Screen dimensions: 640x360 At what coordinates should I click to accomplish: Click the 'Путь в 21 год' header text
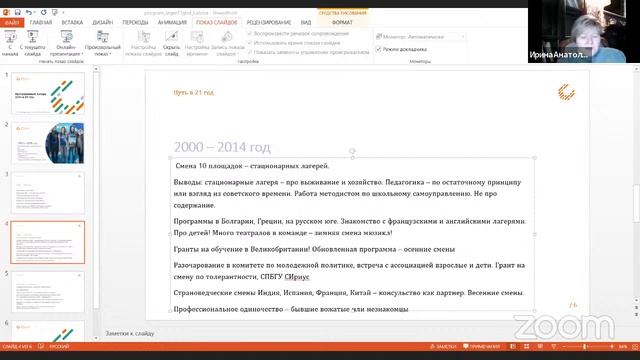coord(193,92)
